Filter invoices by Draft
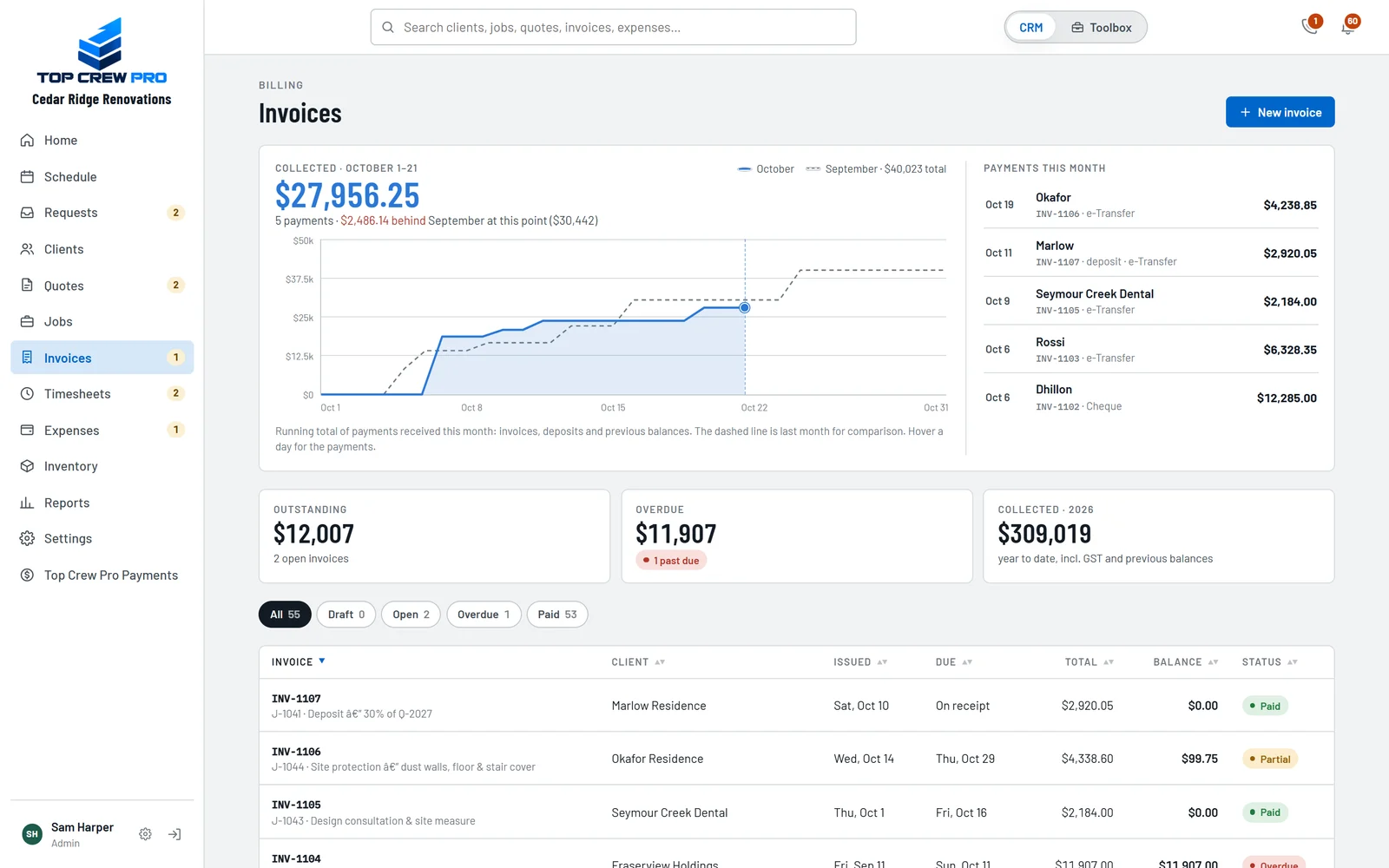 (x=346, y=615)
